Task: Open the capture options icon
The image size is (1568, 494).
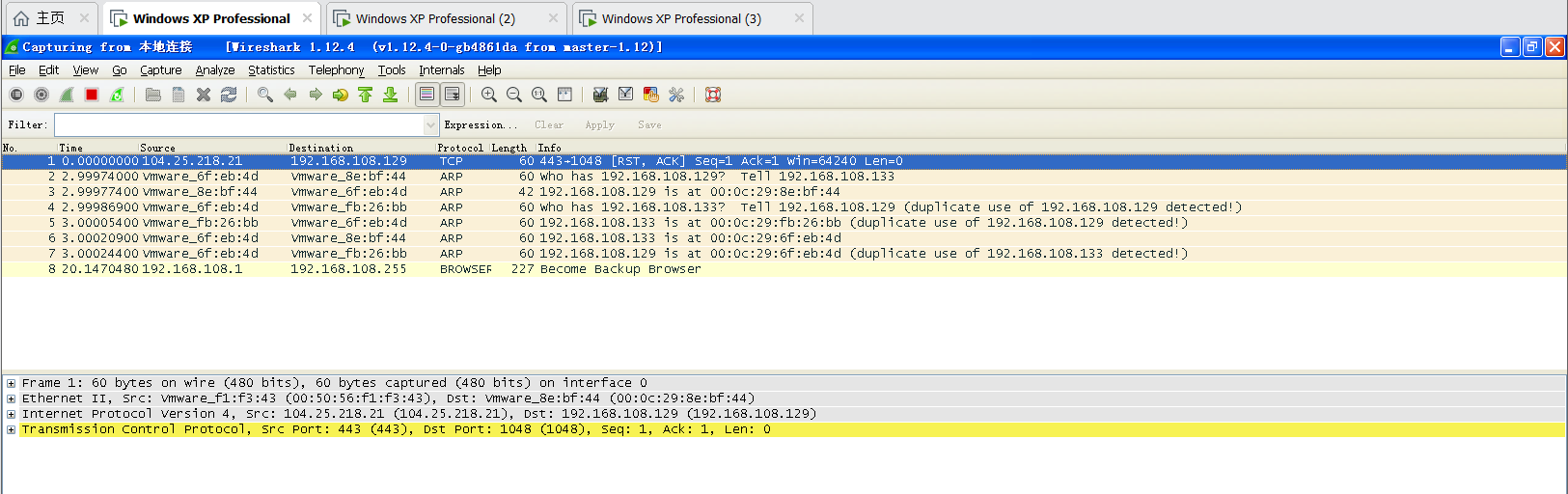Action: pos(41,95)
